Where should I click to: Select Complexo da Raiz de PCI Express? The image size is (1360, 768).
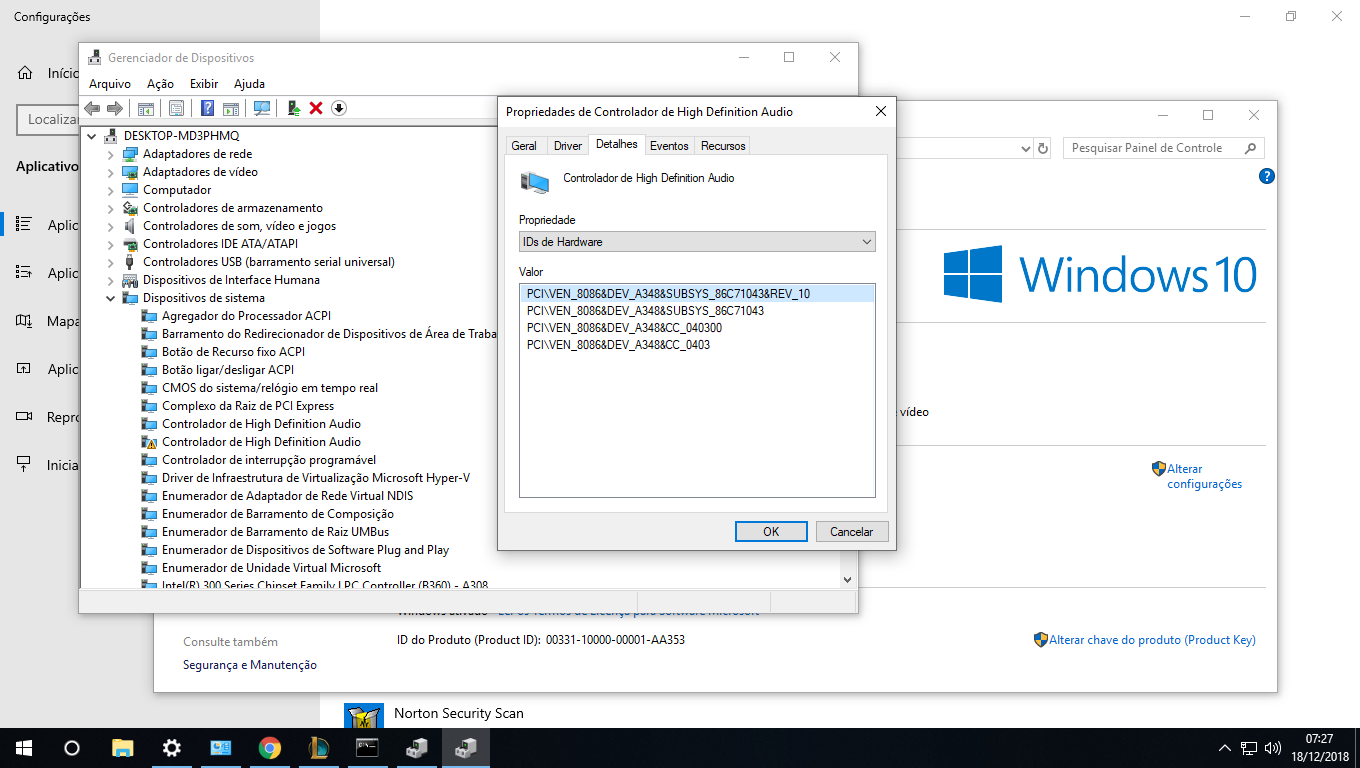point(248,406)
